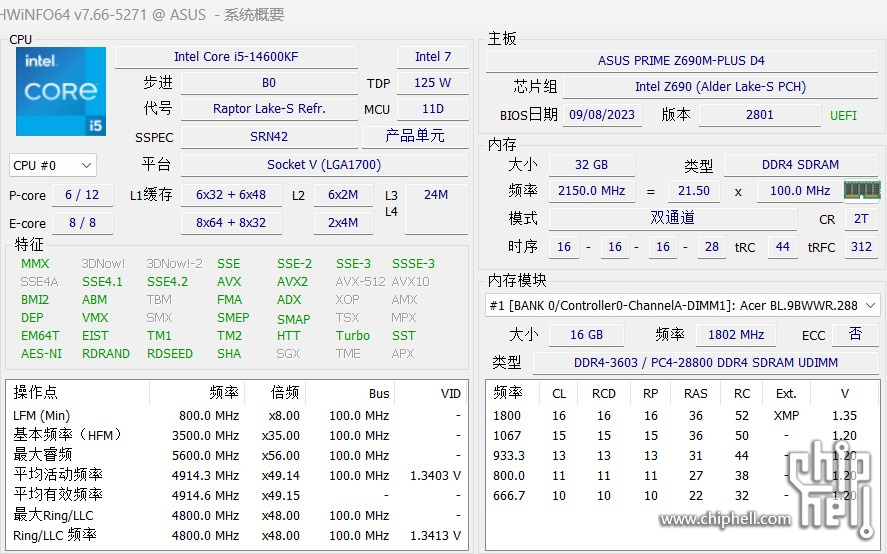The height and width of the screenshot is (554, 887).
Task: Click the DDR4-3603 / PC4-28800 type field
Action: (706, 363)
